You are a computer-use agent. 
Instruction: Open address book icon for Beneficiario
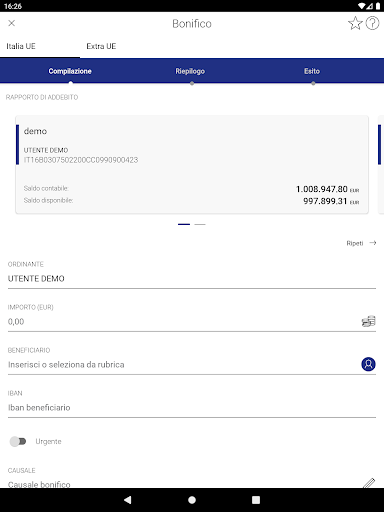(x=368, y=364)
